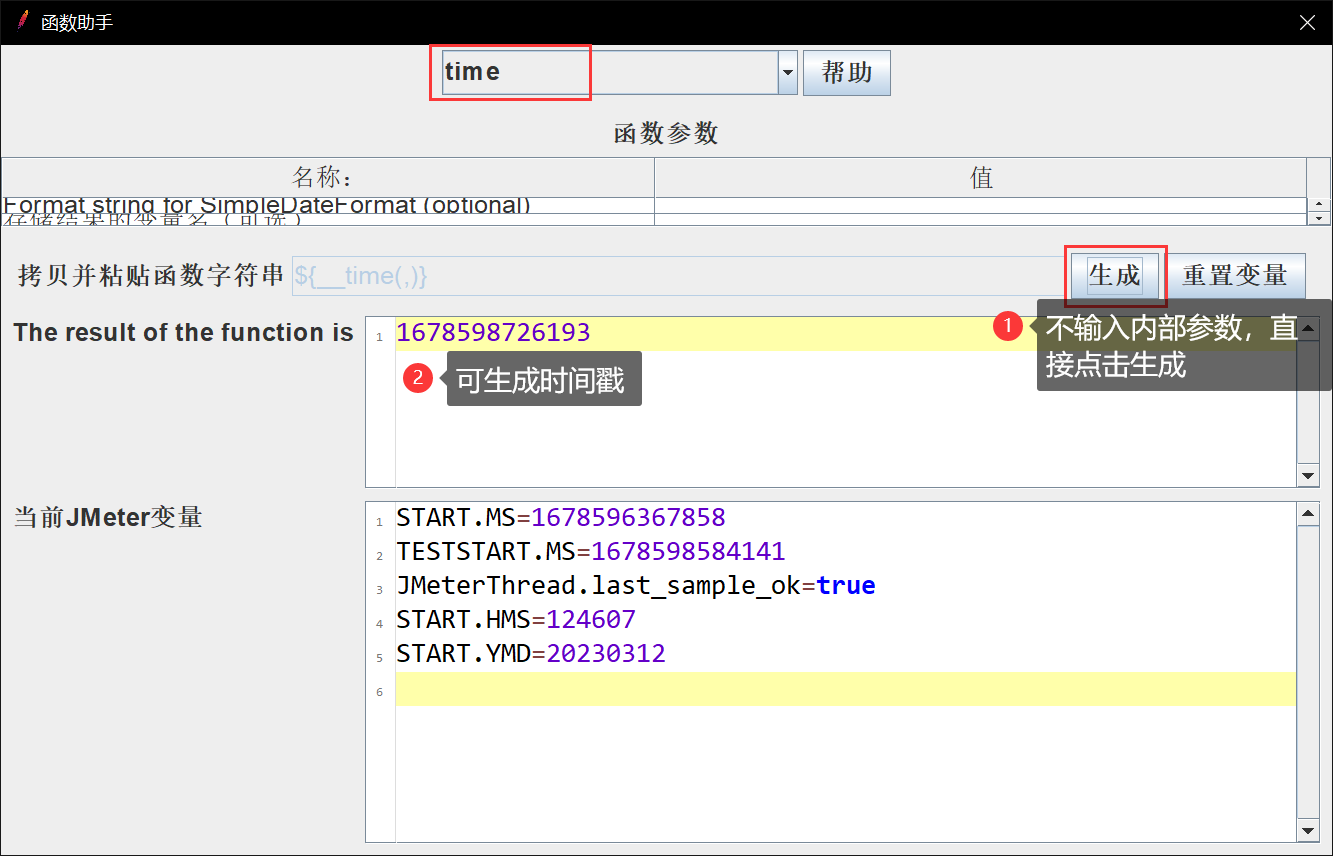This screenshot has height=856, width=1333.
Task: Close the function helper window
Action: click(x=1307, y=22)
